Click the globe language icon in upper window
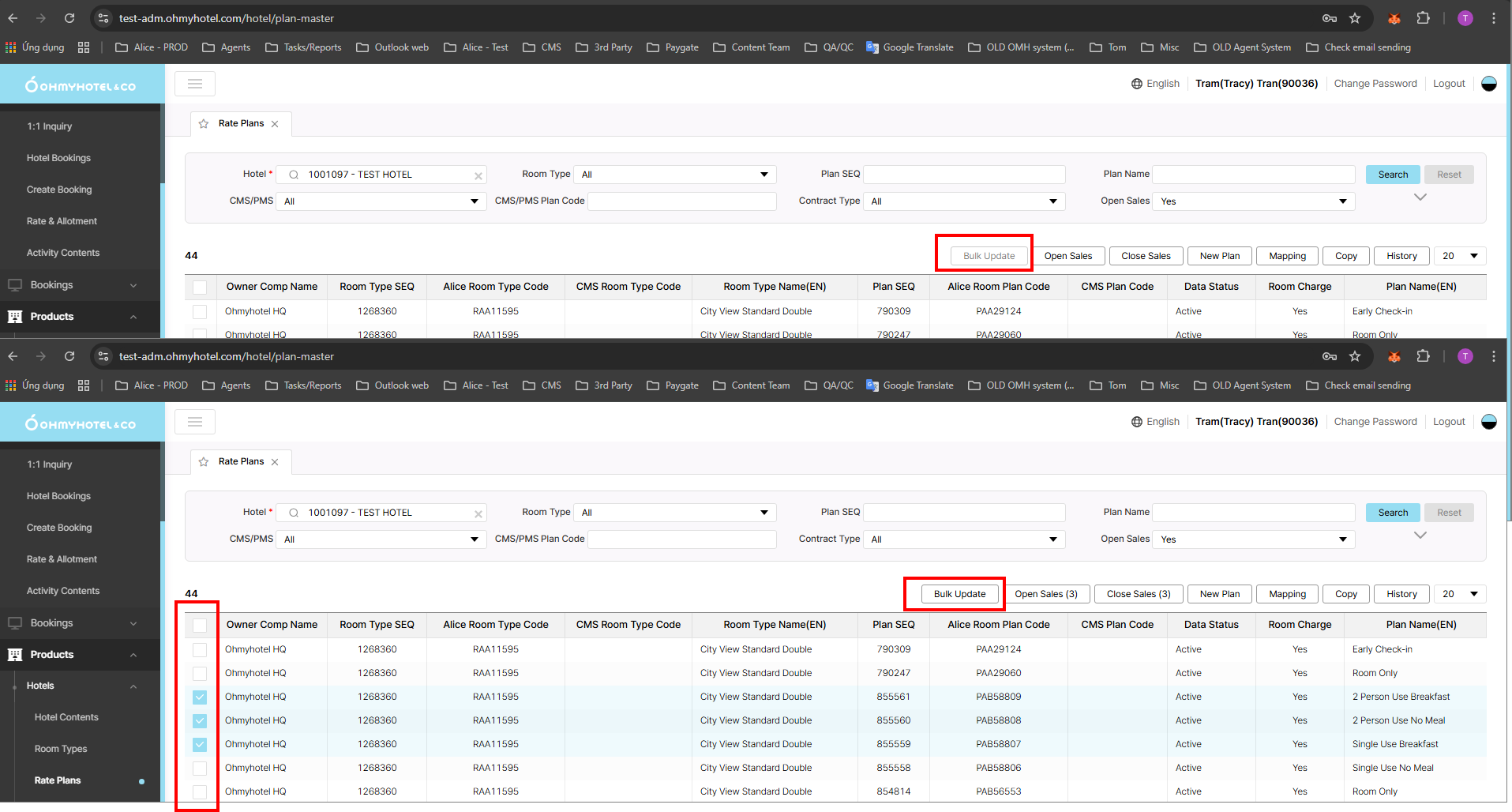 (x=1137, y=84)
